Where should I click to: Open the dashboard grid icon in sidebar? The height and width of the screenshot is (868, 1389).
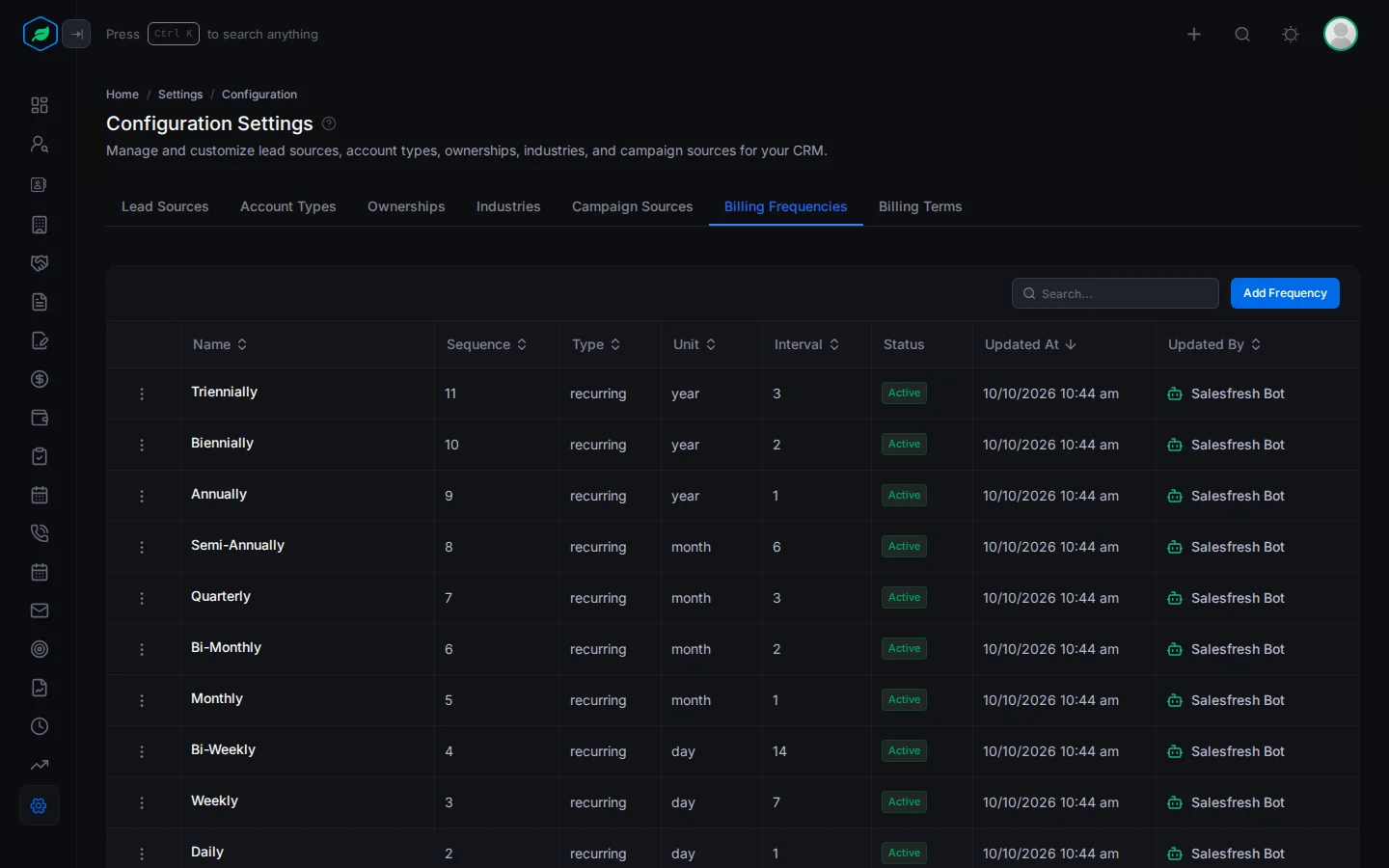[40, 105]
